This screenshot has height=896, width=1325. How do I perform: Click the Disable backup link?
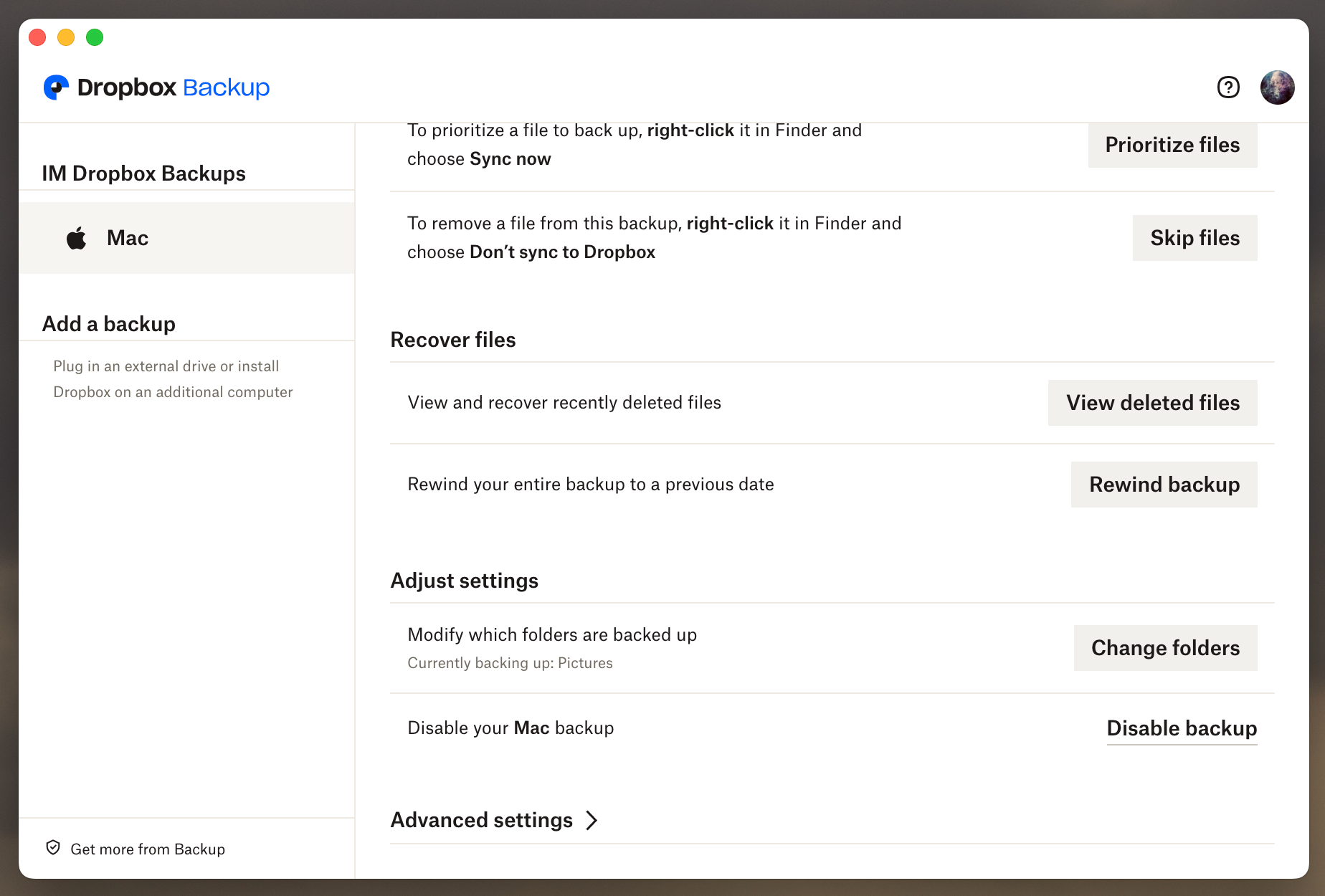click(x=1182, y=728)
